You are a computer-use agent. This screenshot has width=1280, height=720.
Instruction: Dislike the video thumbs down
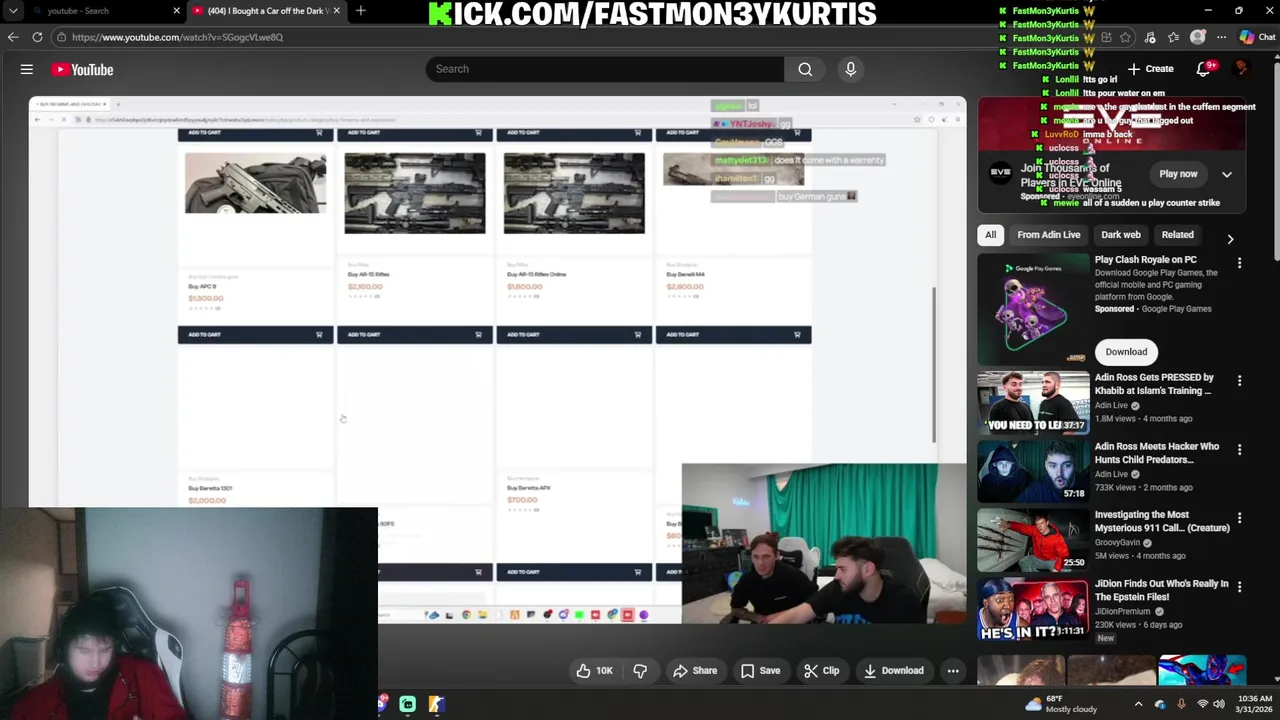pos(641,671)
